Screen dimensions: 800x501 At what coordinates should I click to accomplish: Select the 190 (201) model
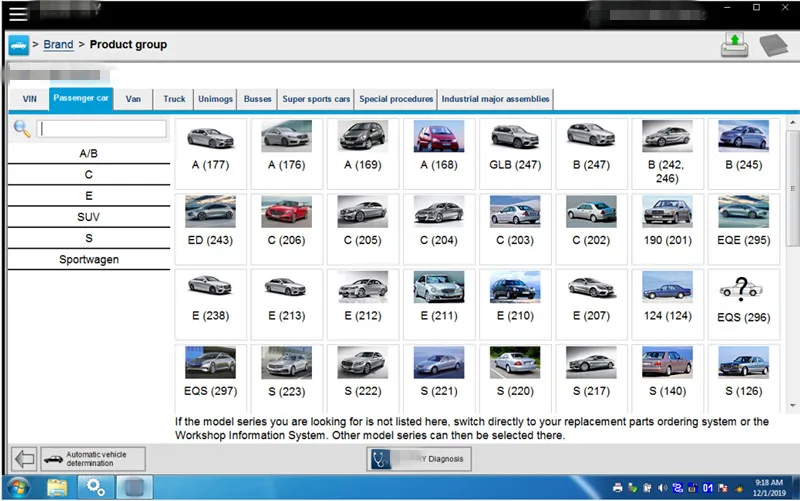coord(667,229)
